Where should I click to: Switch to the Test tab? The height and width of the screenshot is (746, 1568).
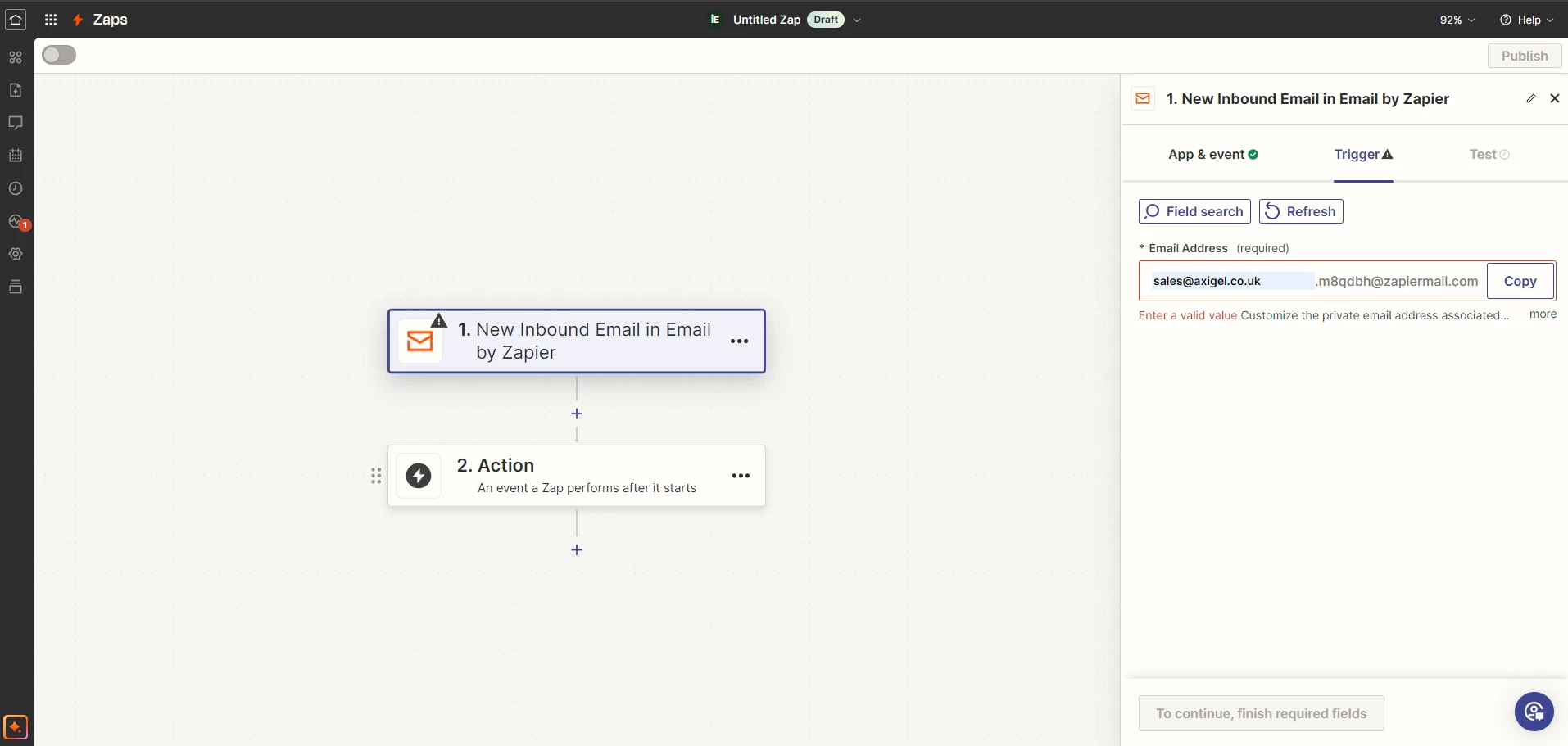[x=1489, y=154]
